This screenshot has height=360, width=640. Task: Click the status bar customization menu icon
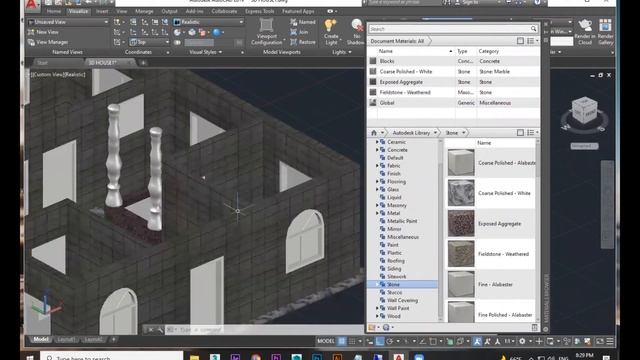click(609, 341)
